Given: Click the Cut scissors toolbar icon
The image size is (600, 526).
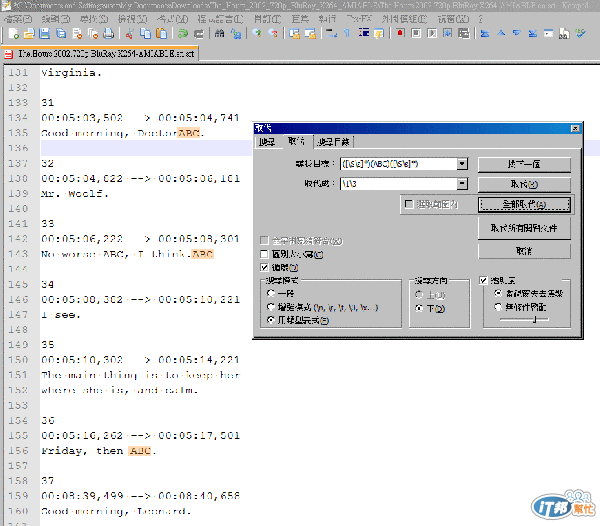Looking at the screenshot, I should [x=129, y=34].
